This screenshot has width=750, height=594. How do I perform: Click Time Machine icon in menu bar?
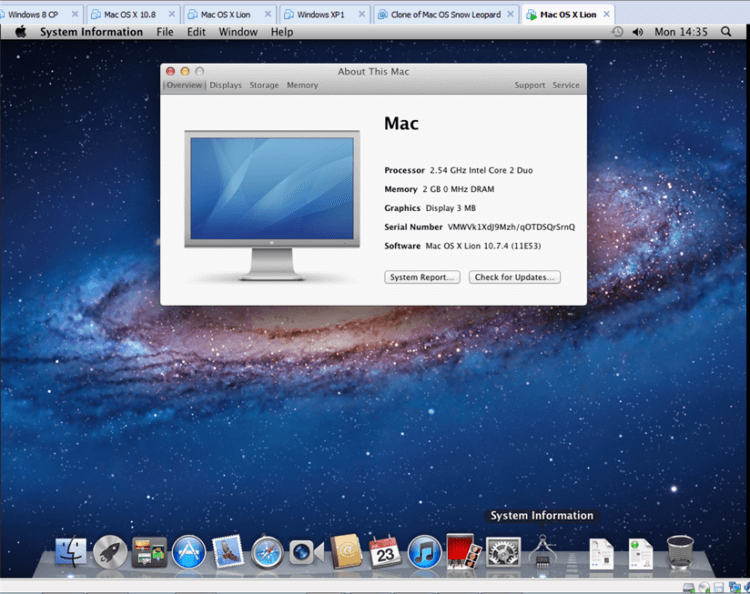coord(618,32)
